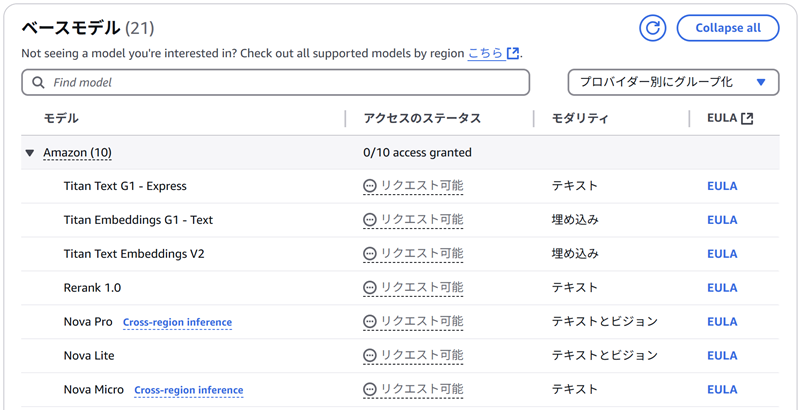Click the status icon for Nova Micro
This screenshot has width=800, height=410.
(370, 390)
